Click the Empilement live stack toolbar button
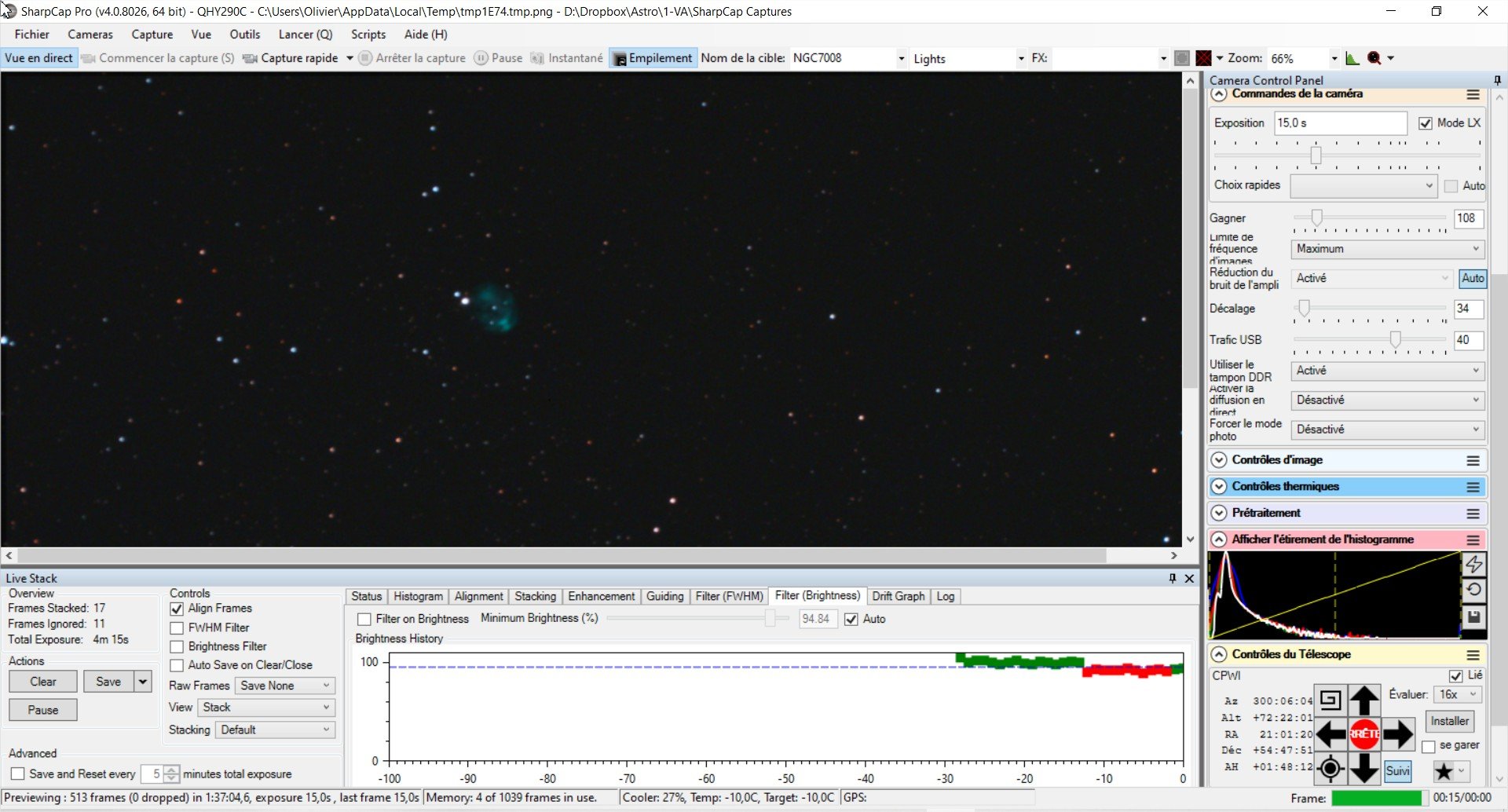Viewport: 1508px width, 812px height. click(x=653, y=58)
